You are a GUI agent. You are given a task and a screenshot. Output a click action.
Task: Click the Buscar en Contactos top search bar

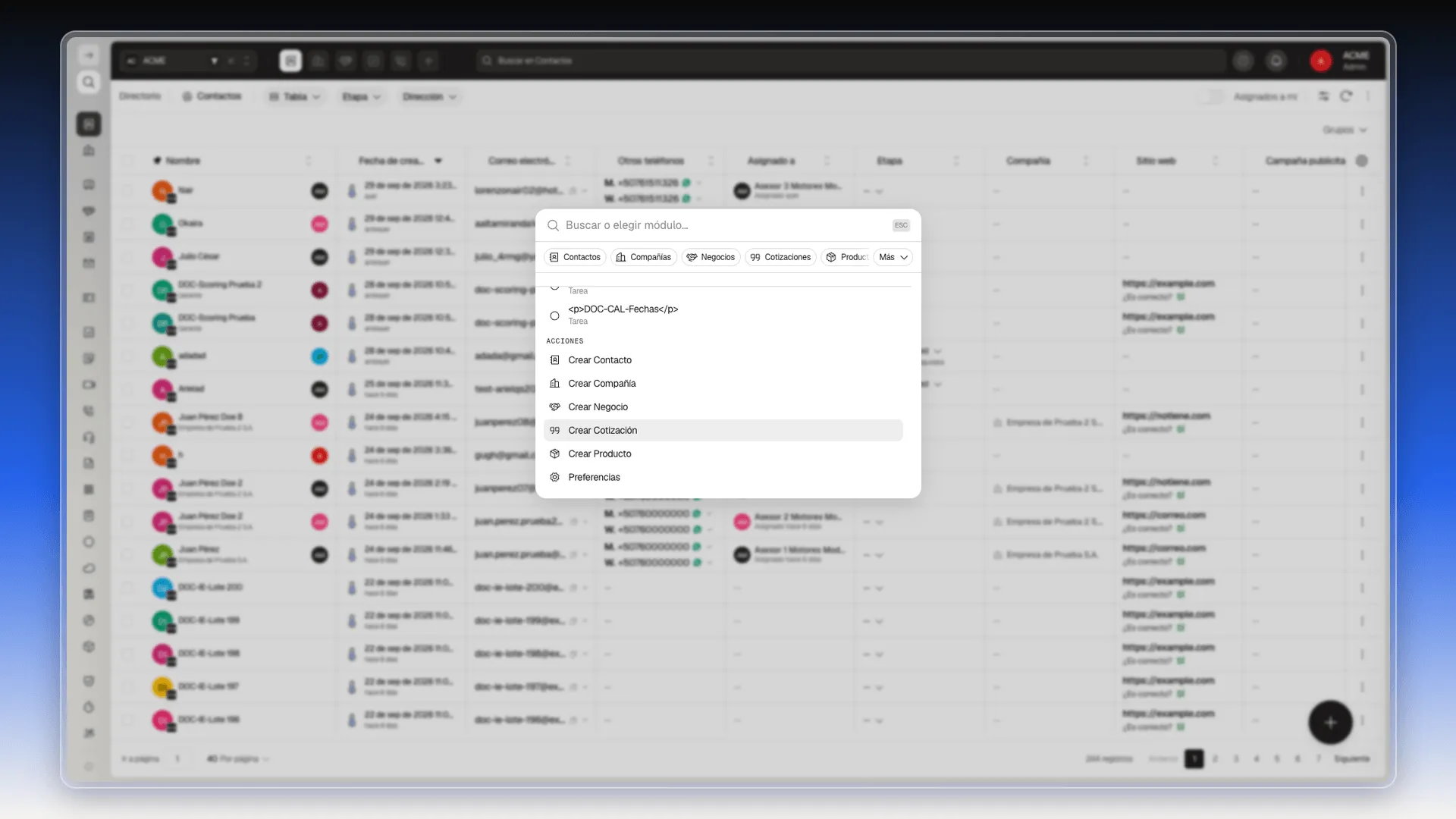pos(851,61)
